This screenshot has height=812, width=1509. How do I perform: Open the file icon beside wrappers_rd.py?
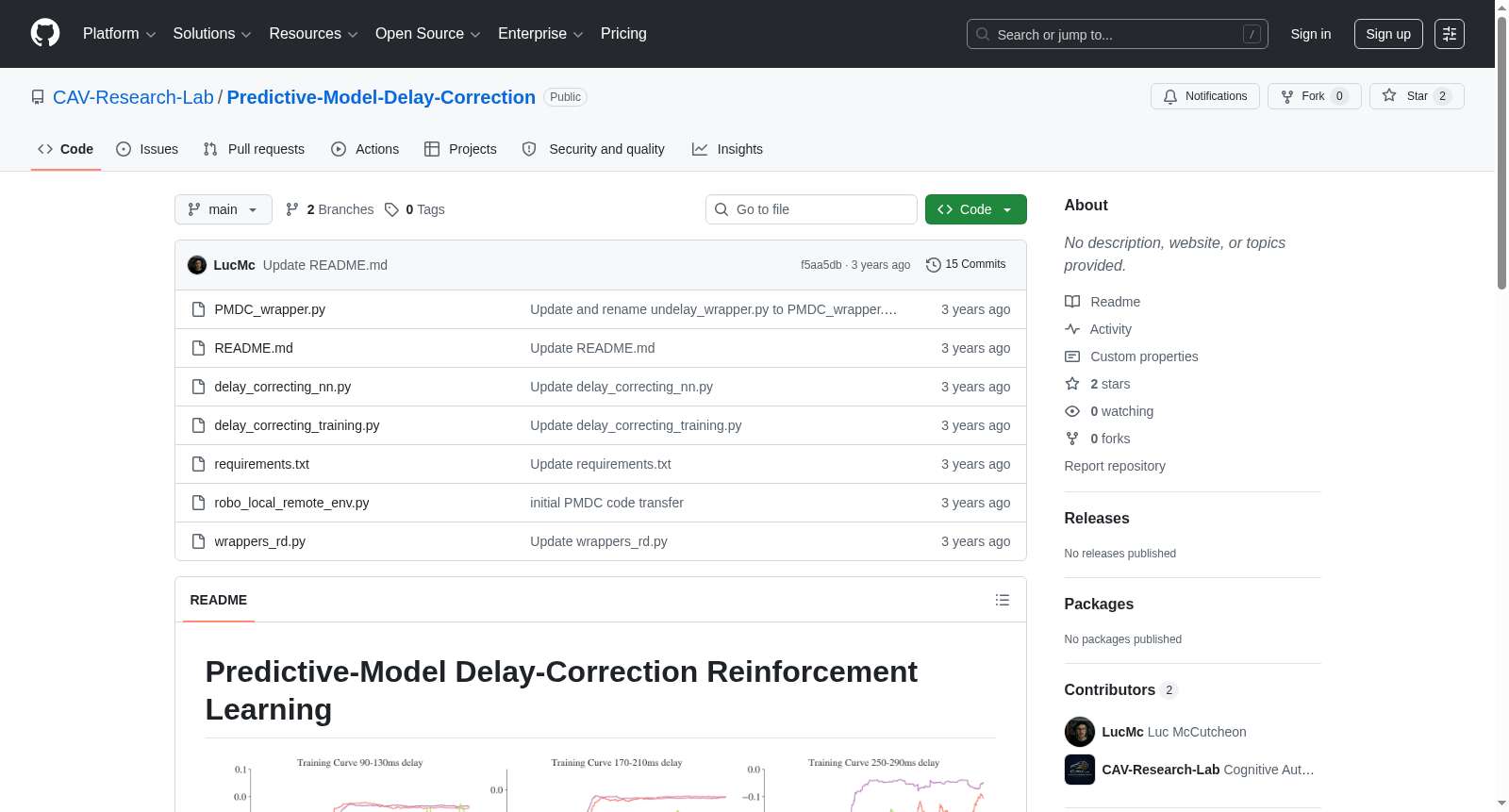tap(198, 541)
